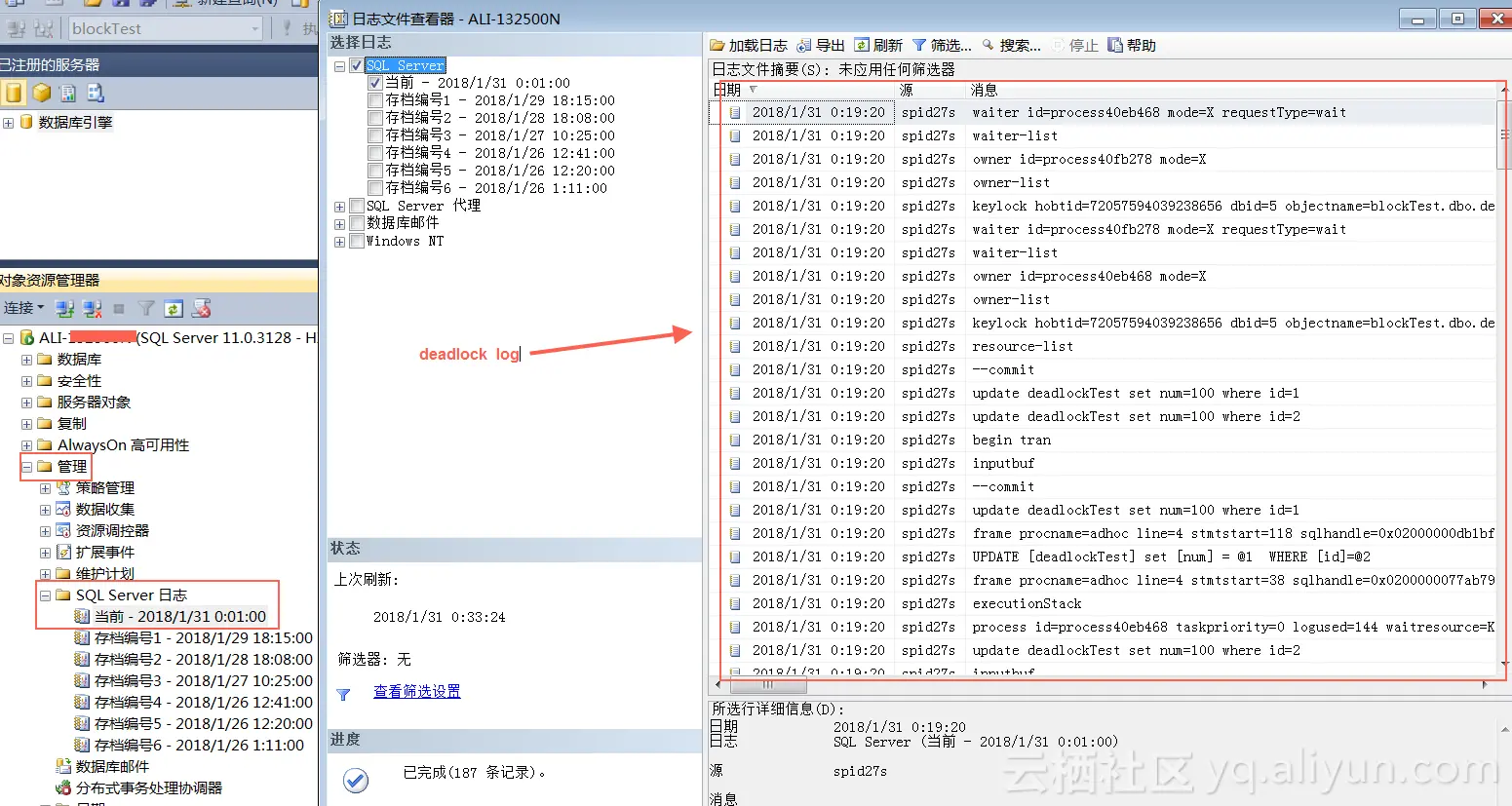
Task: Collapse the 管理 folder in Object Explorer
Action: point(26,467)
